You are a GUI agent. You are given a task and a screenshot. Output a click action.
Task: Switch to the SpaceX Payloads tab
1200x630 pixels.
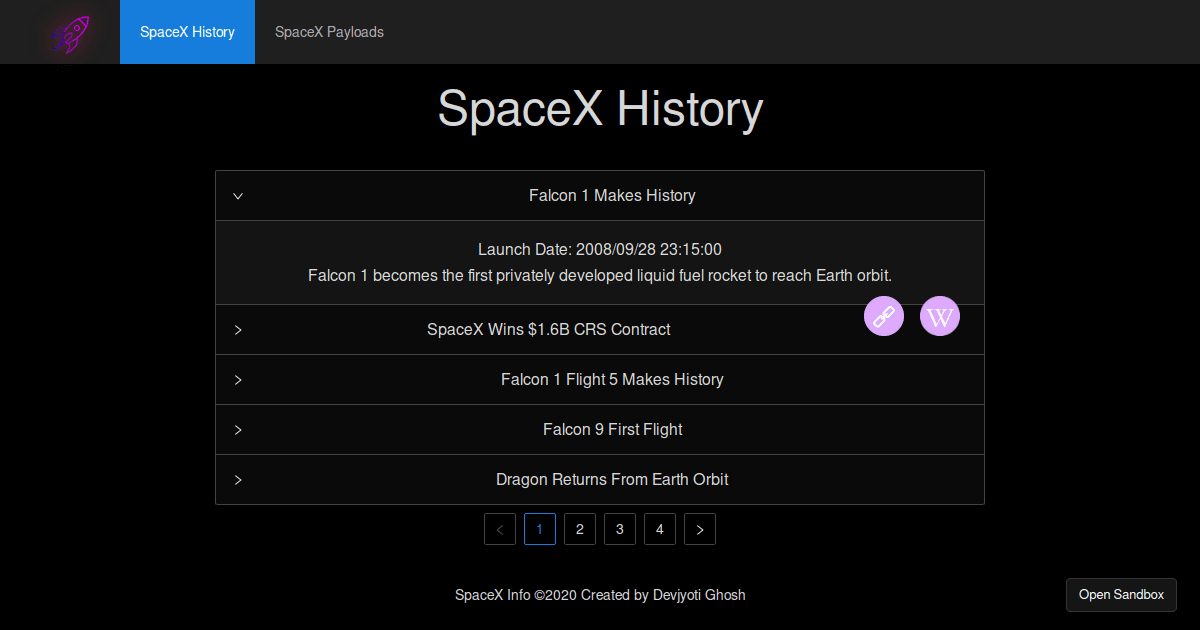point(329,31)
